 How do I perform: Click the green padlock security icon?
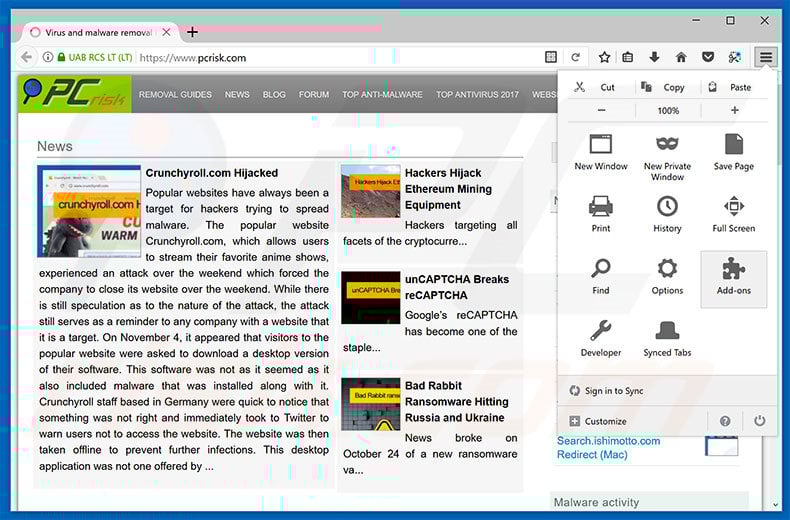tap(61, 57)
